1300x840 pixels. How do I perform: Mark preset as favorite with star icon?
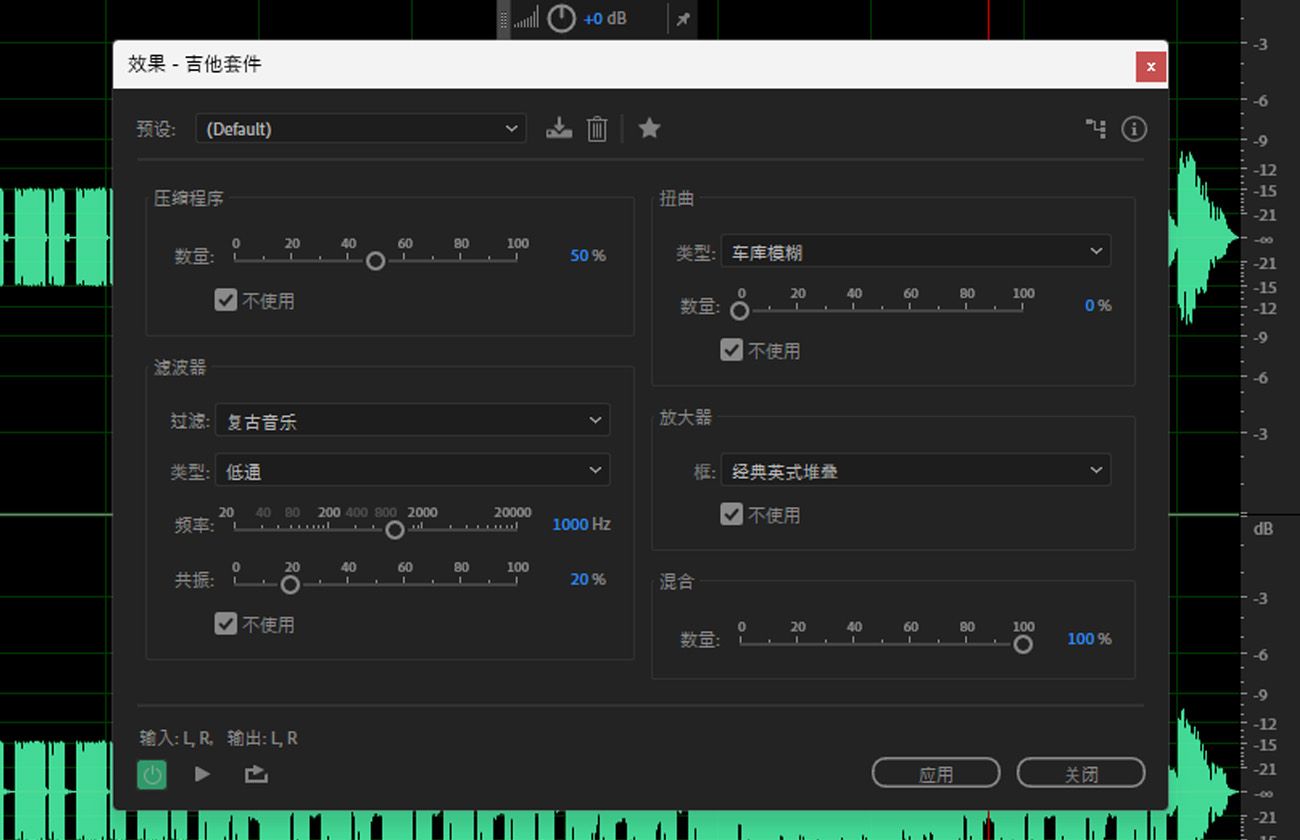(649, 128)
